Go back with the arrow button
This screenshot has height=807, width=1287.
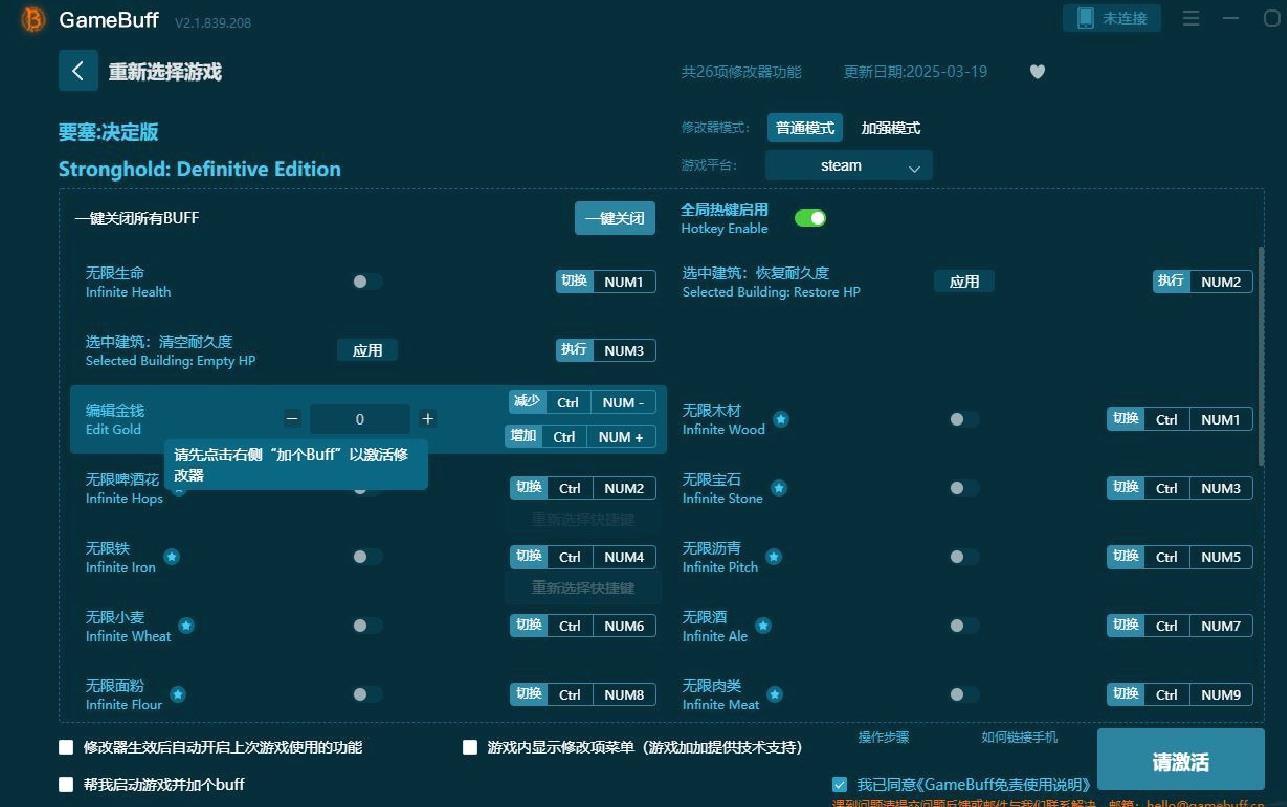tap(78, 71)
